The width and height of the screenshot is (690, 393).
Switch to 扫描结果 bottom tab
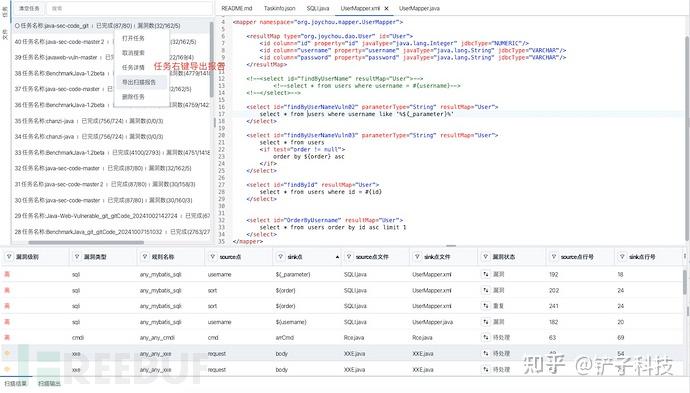point(16,384)
